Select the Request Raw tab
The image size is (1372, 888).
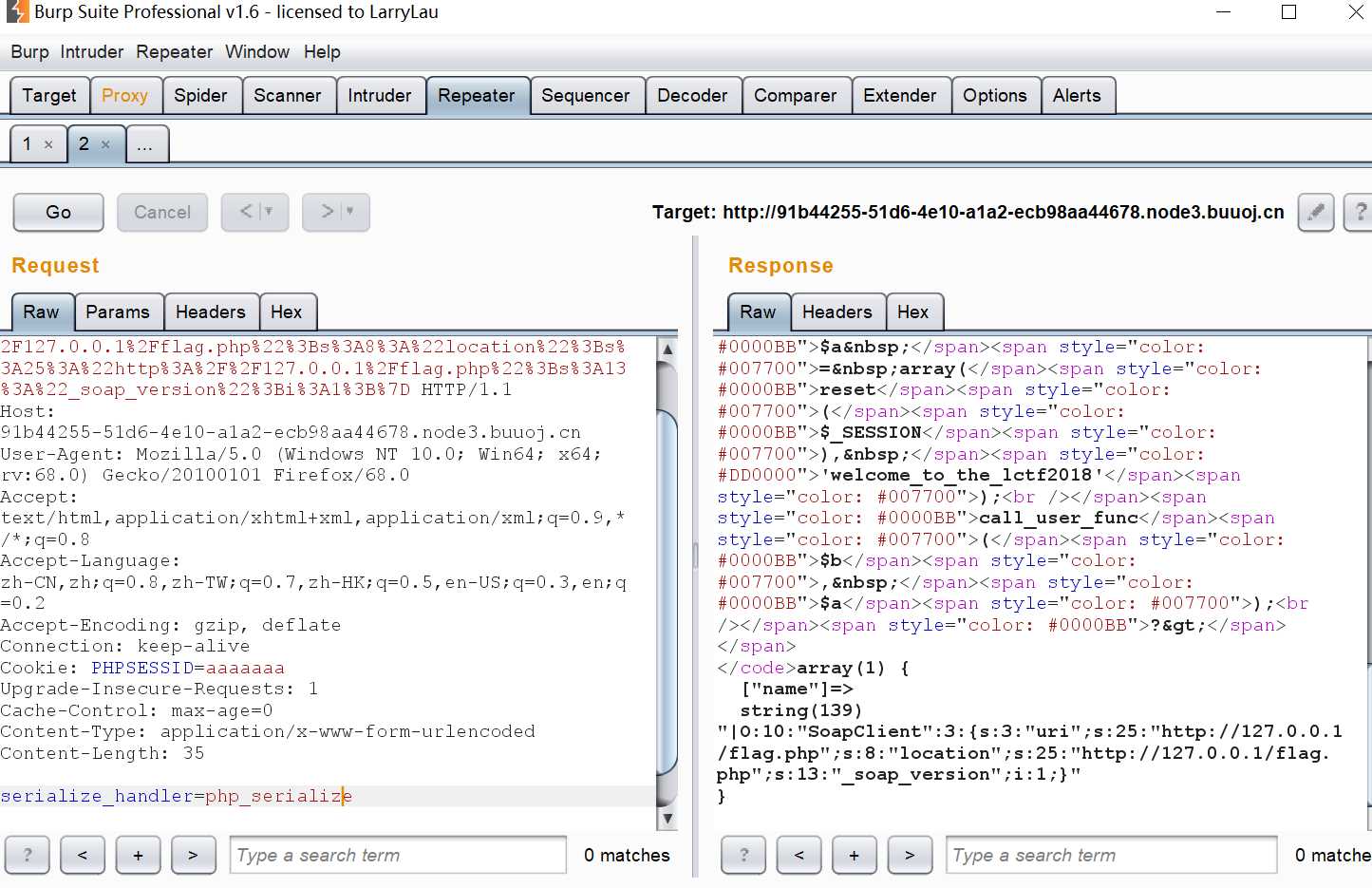point(41,312)
